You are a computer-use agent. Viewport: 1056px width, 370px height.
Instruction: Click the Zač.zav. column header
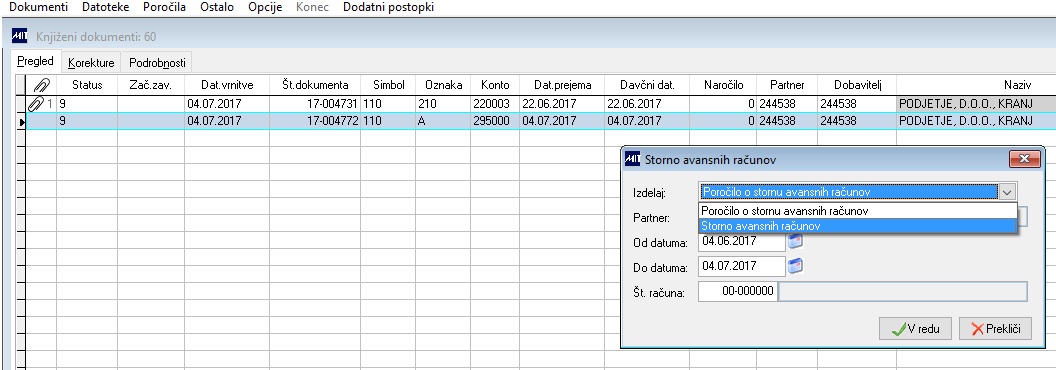coord(151,85)
